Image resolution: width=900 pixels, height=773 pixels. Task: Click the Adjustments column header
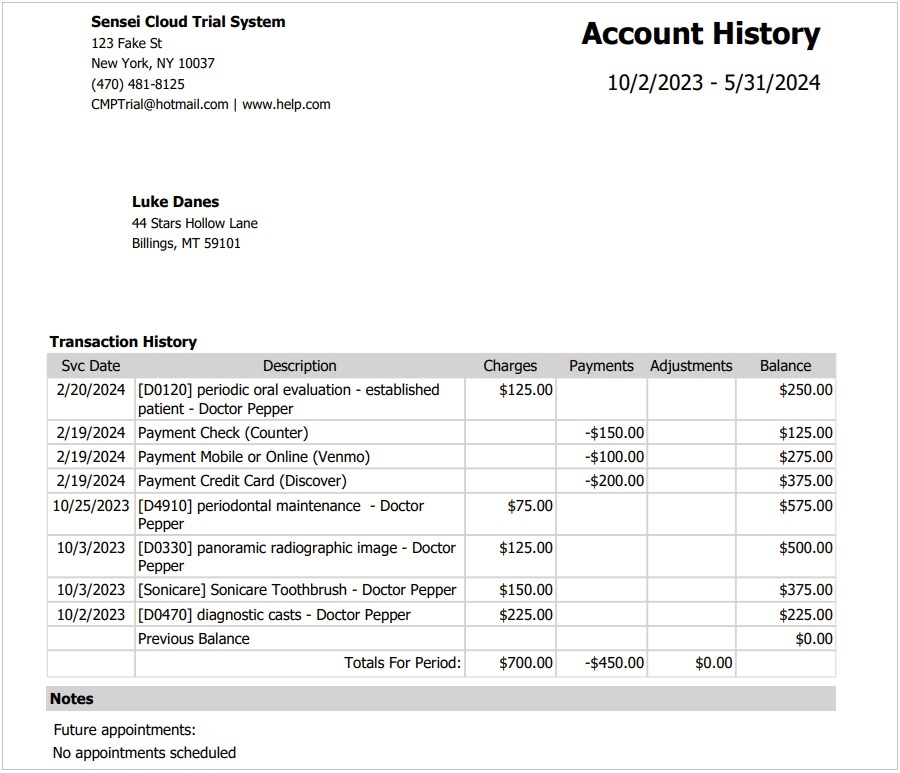pos(691,366)
